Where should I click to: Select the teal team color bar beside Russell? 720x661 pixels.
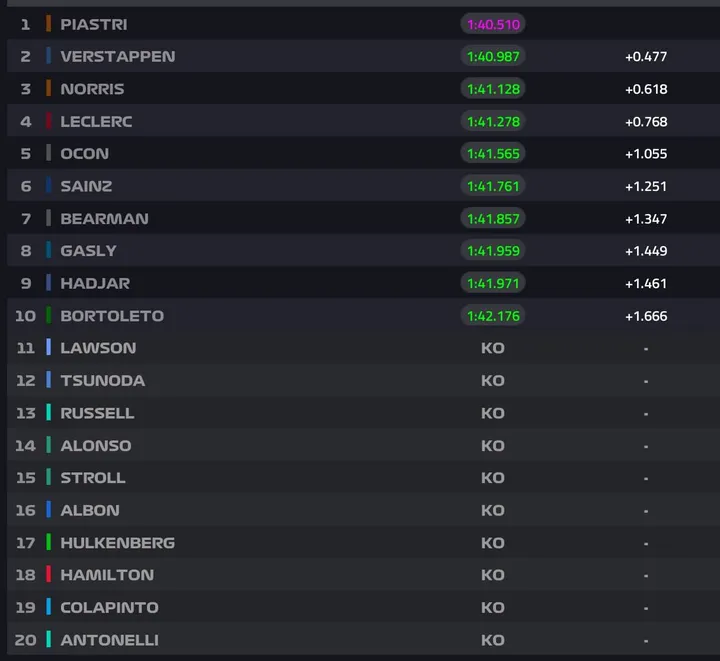[x=48, y=413]
